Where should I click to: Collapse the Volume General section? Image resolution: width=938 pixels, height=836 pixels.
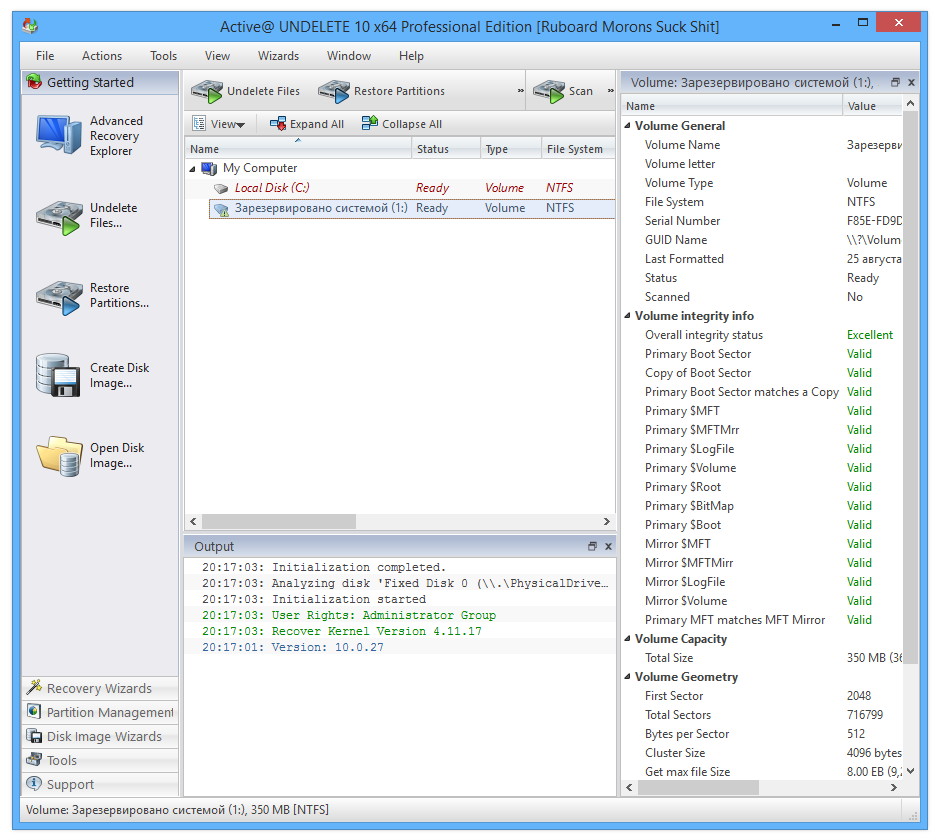pyautogui.click(x=628, y=126)
